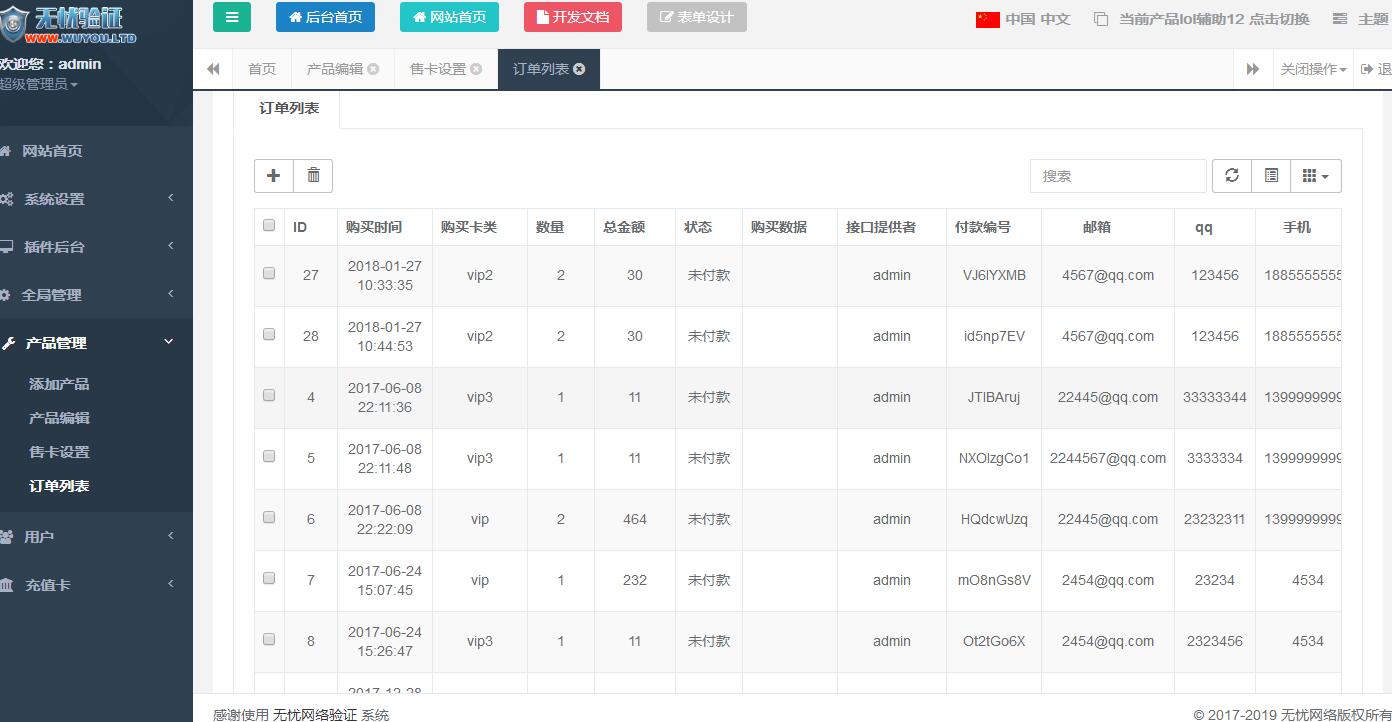This screenshot has height=722, width=1392.
Task: Close the 产品编辑 tab using its X
Action: [x=373, y=69]
